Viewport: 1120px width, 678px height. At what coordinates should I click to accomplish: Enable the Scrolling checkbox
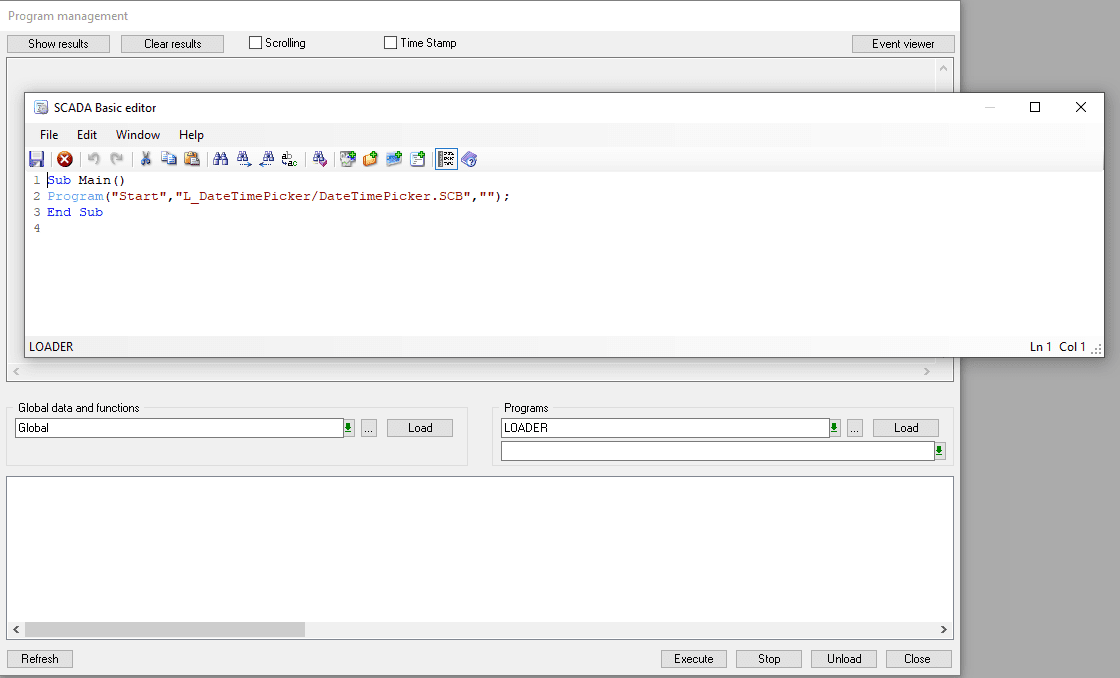256,43
